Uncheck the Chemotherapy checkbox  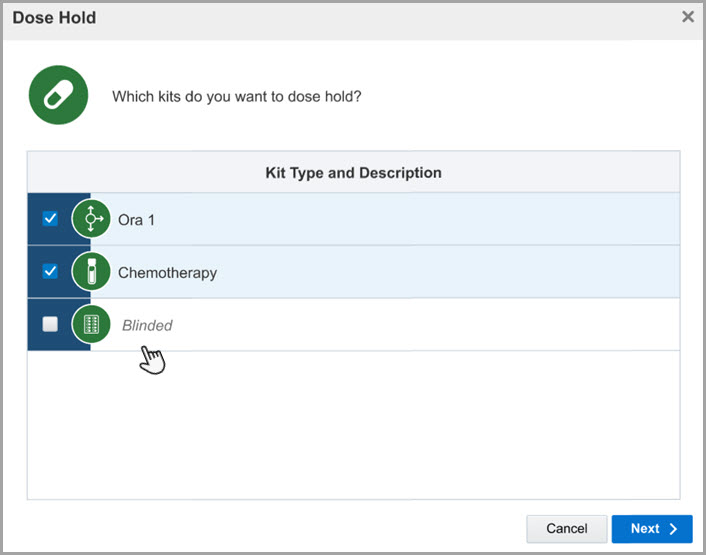click(50, 272)
